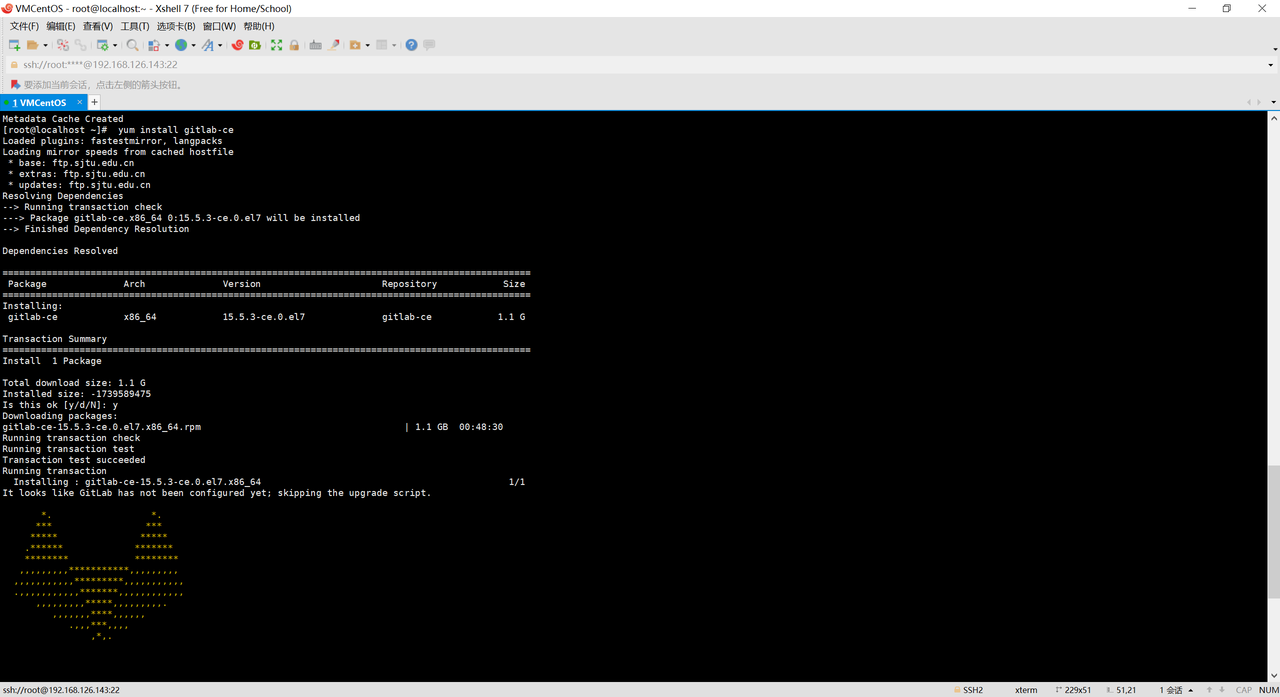Expand the color scheme dropdown arrow
Viewport: 1280px width, 697px height.
(167, 45)
